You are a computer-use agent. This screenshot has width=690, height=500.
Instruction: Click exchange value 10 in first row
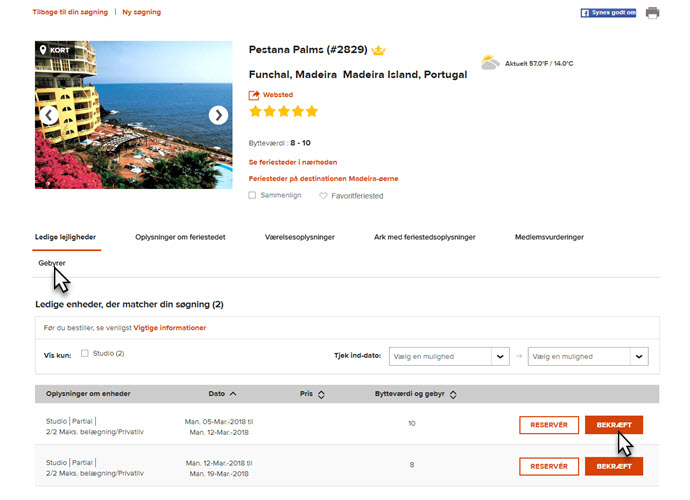[x=411, y=423]
